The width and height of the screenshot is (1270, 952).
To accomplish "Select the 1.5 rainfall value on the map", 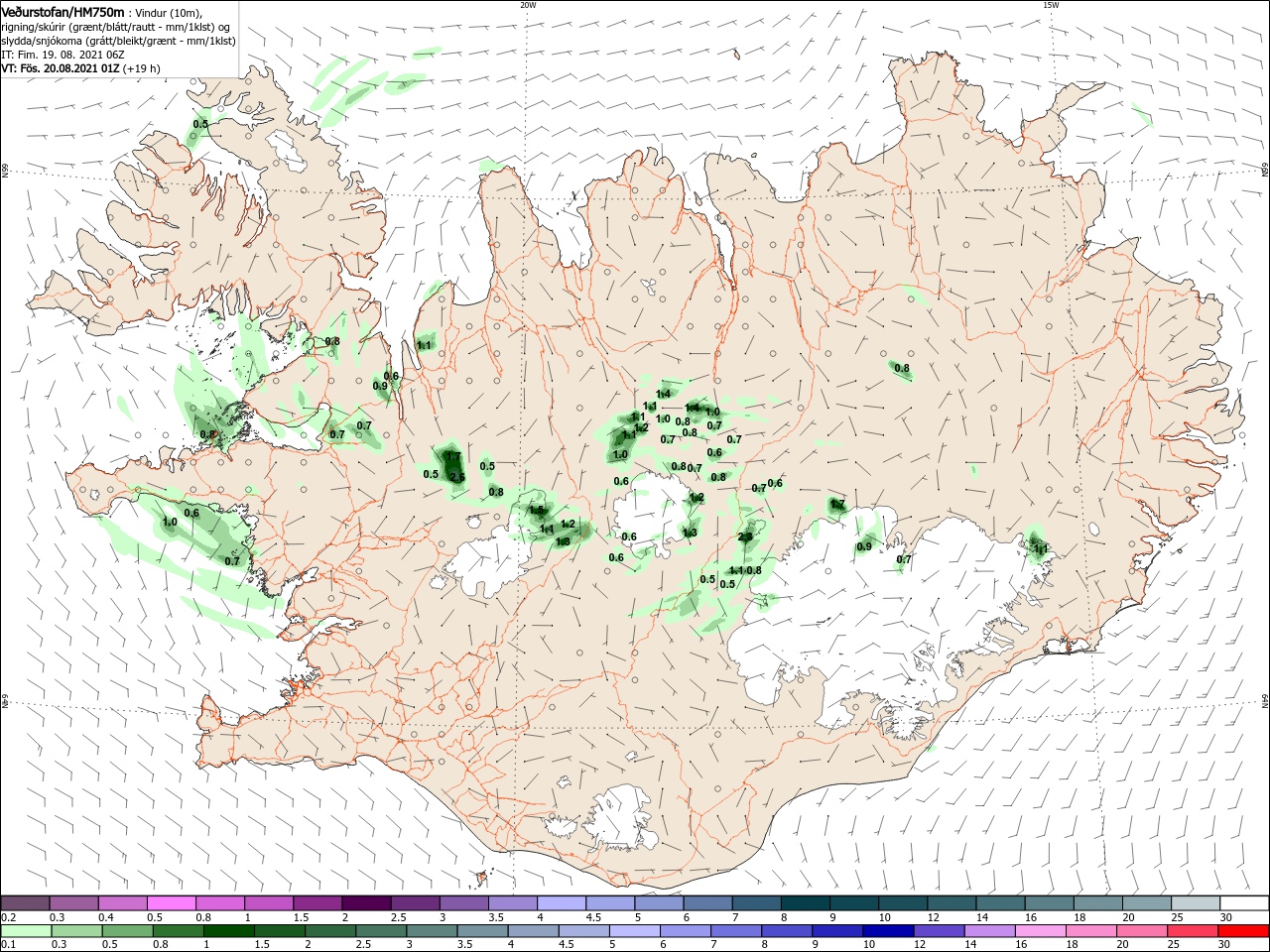I will point(537,510).
